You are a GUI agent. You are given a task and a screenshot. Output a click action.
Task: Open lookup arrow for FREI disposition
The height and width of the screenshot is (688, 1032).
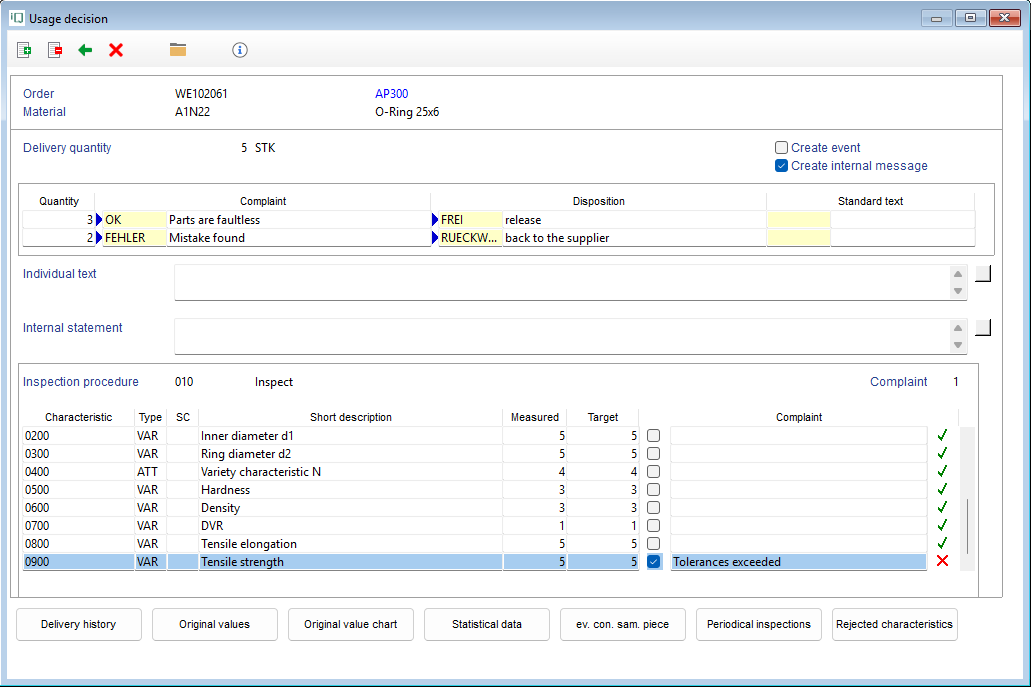coord(435,220)
